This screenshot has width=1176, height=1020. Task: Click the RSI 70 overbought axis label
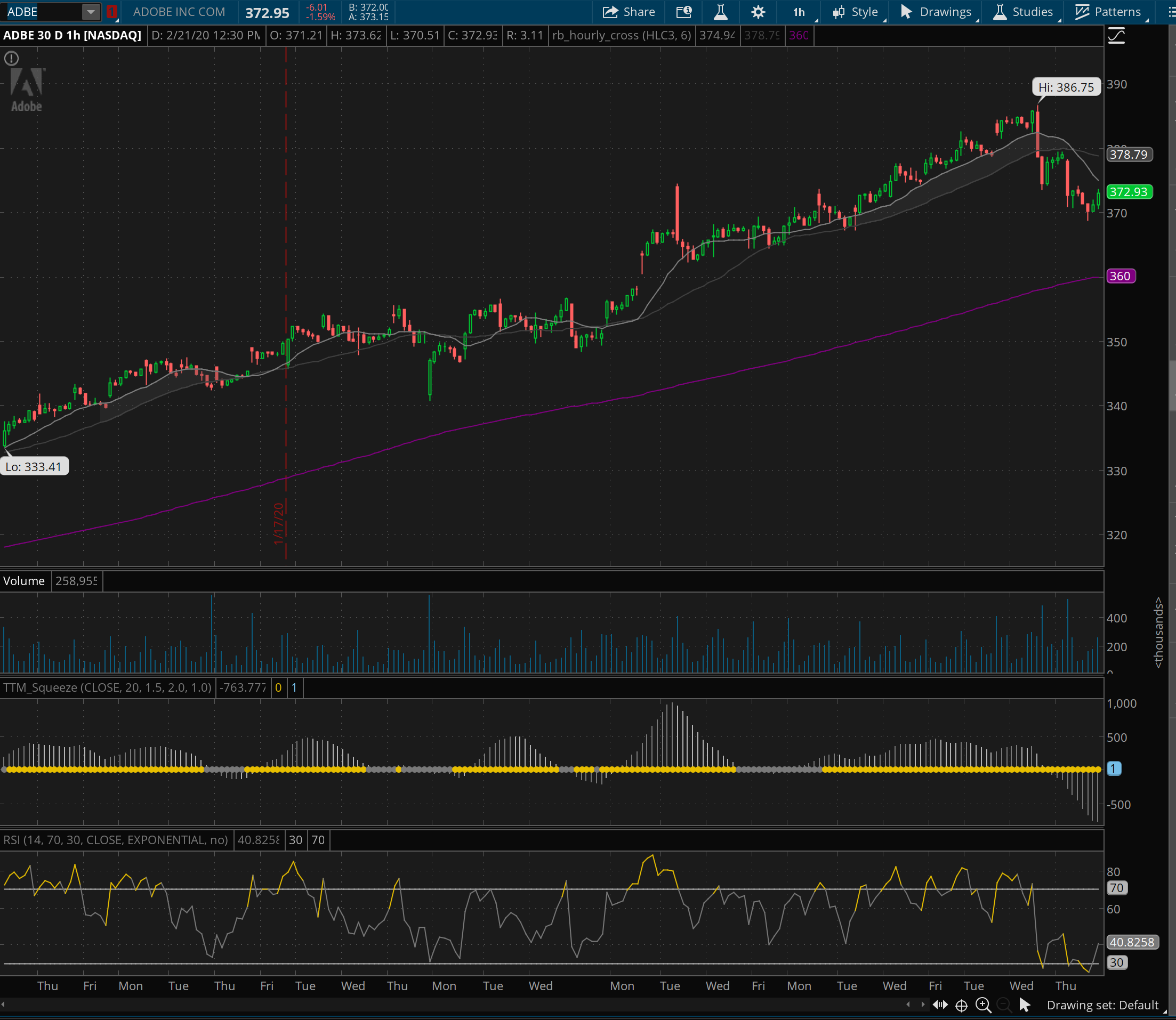point(1116,888)
